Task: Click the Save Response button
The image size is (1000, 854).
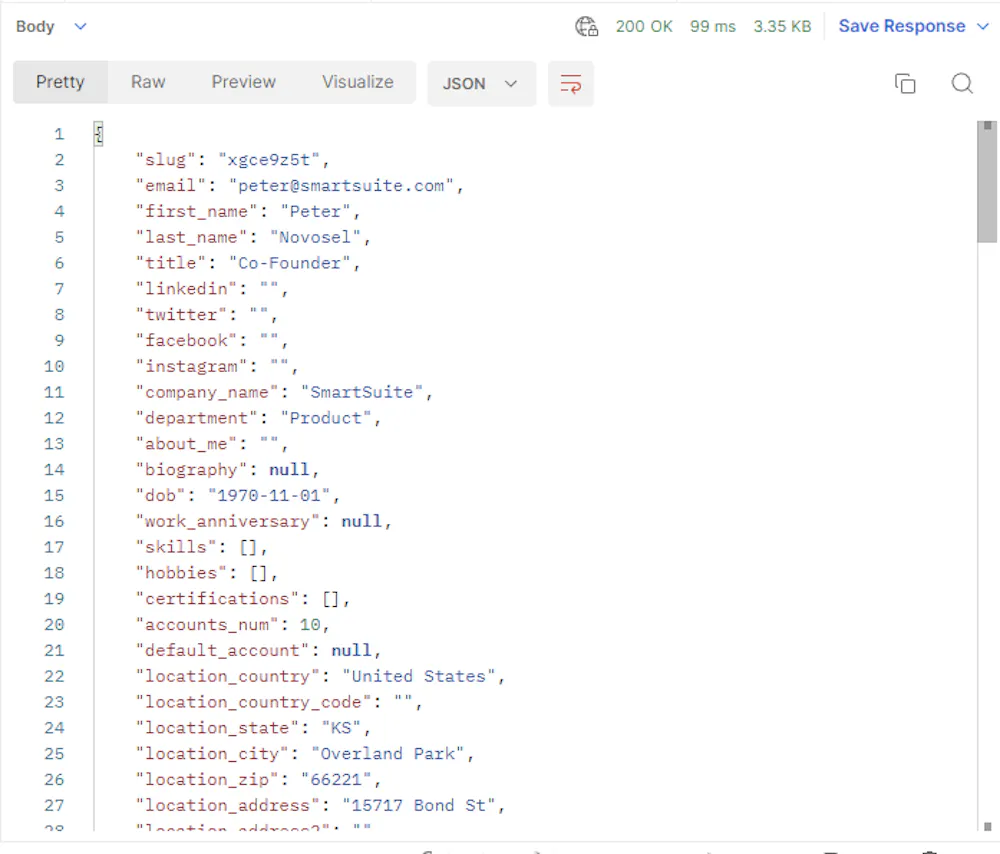Action: point(901,27)
